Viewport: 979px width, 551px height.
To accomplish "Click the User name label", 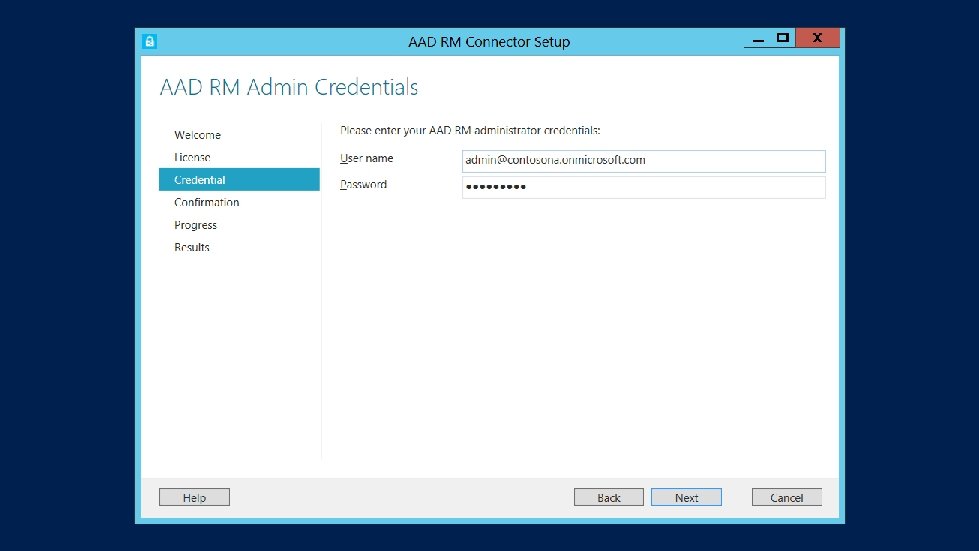I will 367,158.
